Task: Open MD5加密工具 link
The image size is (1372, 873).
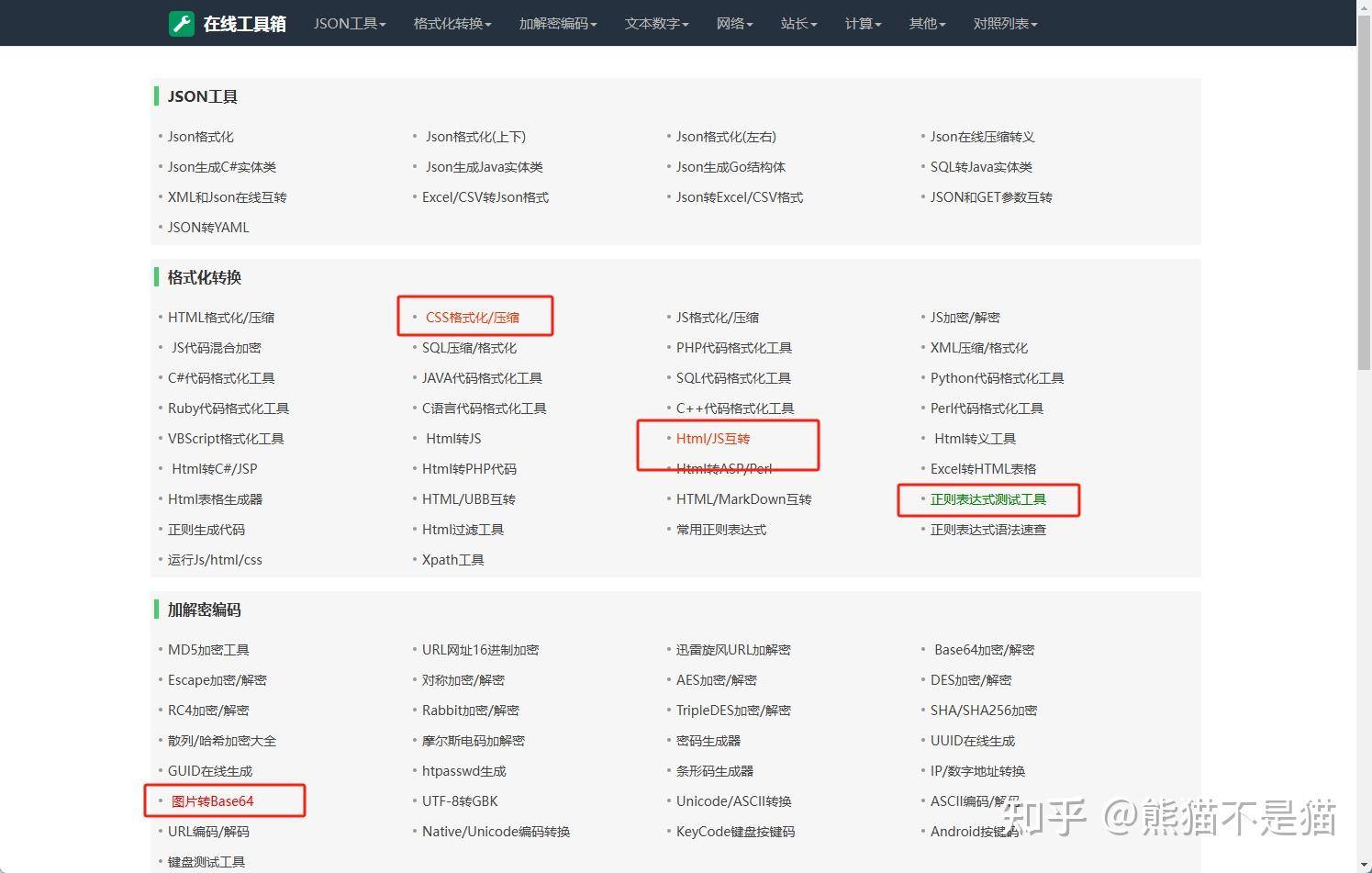Action: (208, 650)
